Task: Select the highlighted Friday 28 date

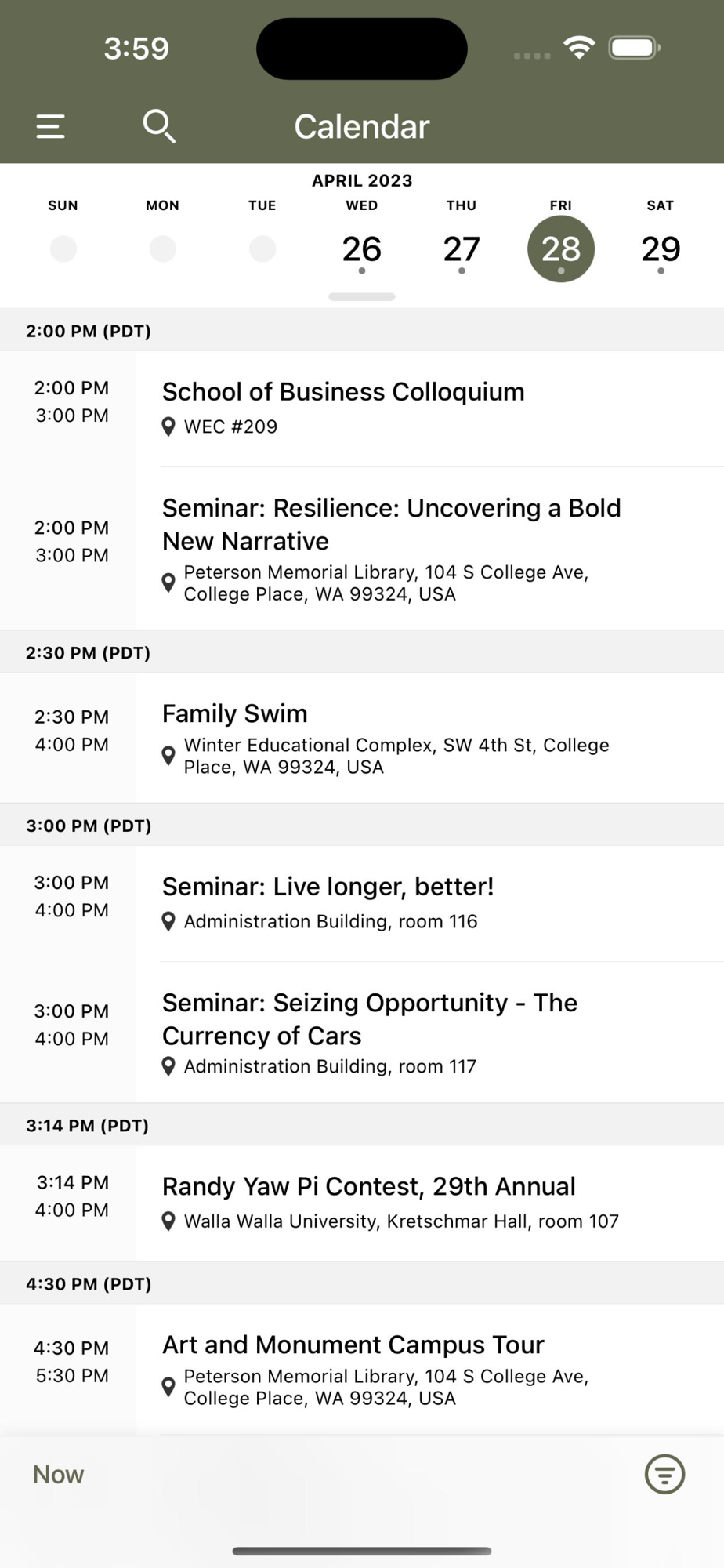Action: pyautogui.click(x=561, y=249)
